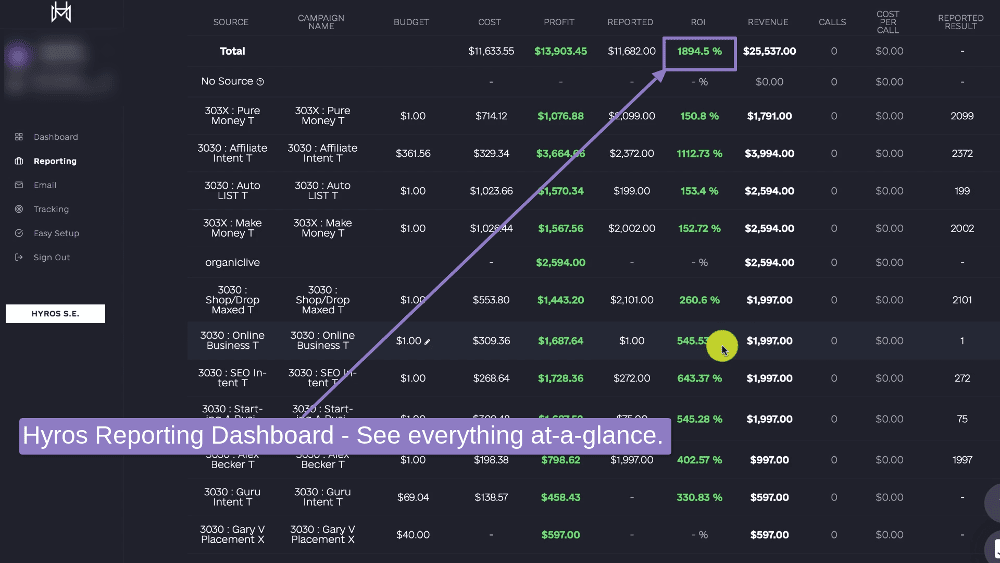Click source 303X : Make Money T
The image size is (1000, 563).
232,228
